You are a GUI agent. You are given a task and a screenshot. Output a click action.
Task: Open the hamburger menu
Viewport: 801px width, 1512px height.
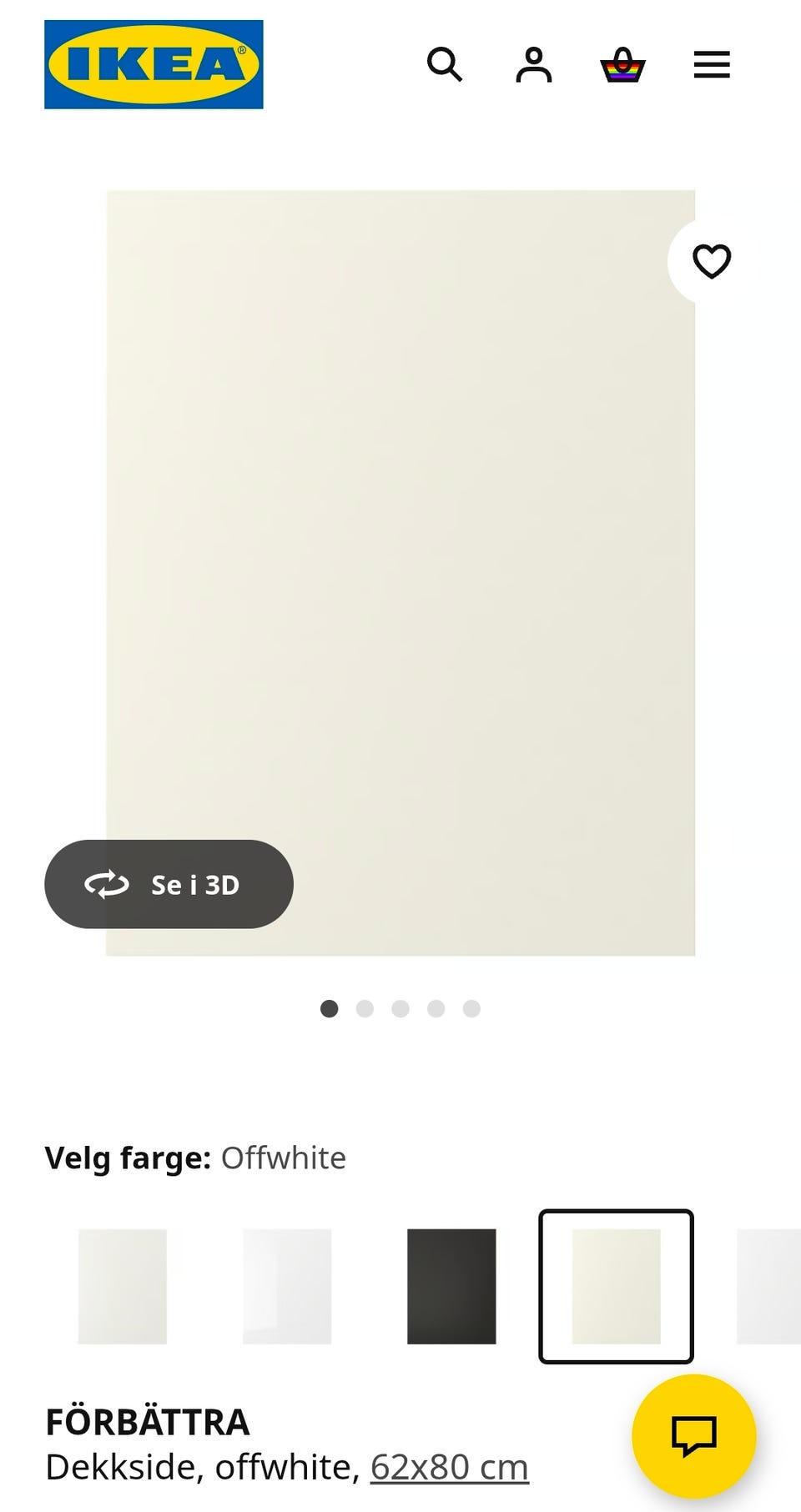coord(712,64)
